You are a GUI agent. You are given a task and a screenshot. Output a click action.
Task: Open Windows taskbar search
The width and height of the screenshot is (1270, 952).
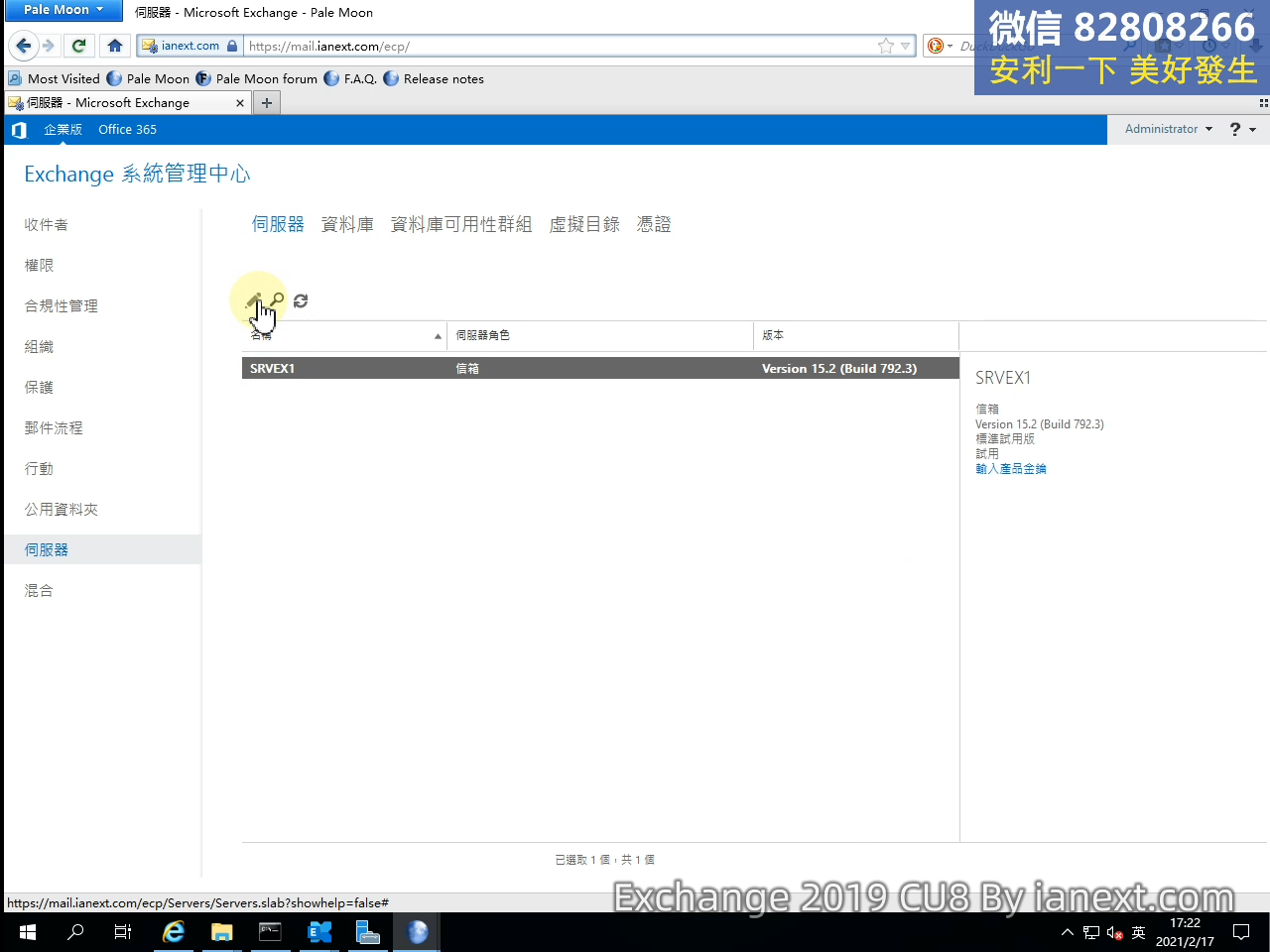click(75, 932)
